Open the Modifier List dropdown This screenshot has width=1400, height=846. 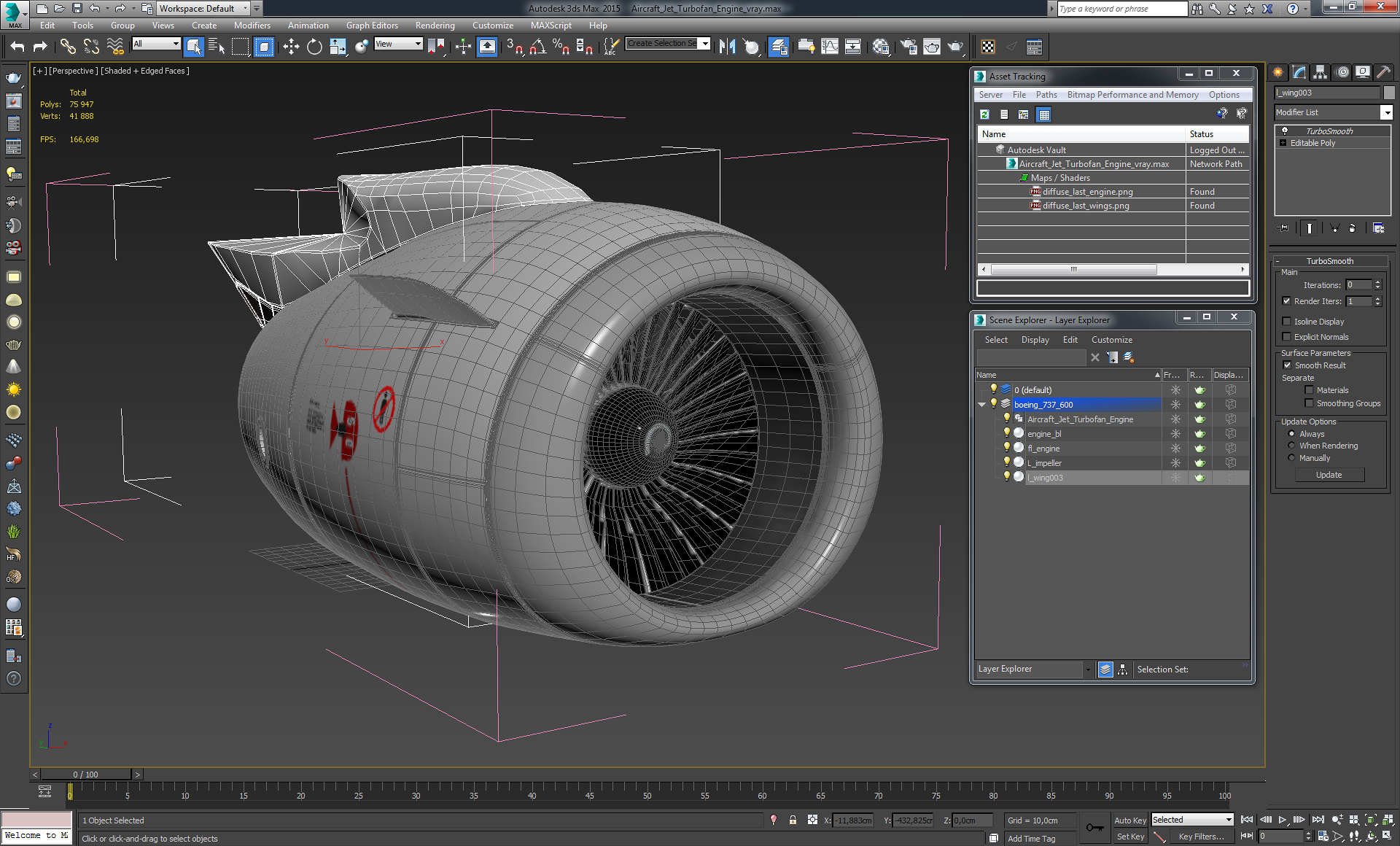(x=1386, y=112)
